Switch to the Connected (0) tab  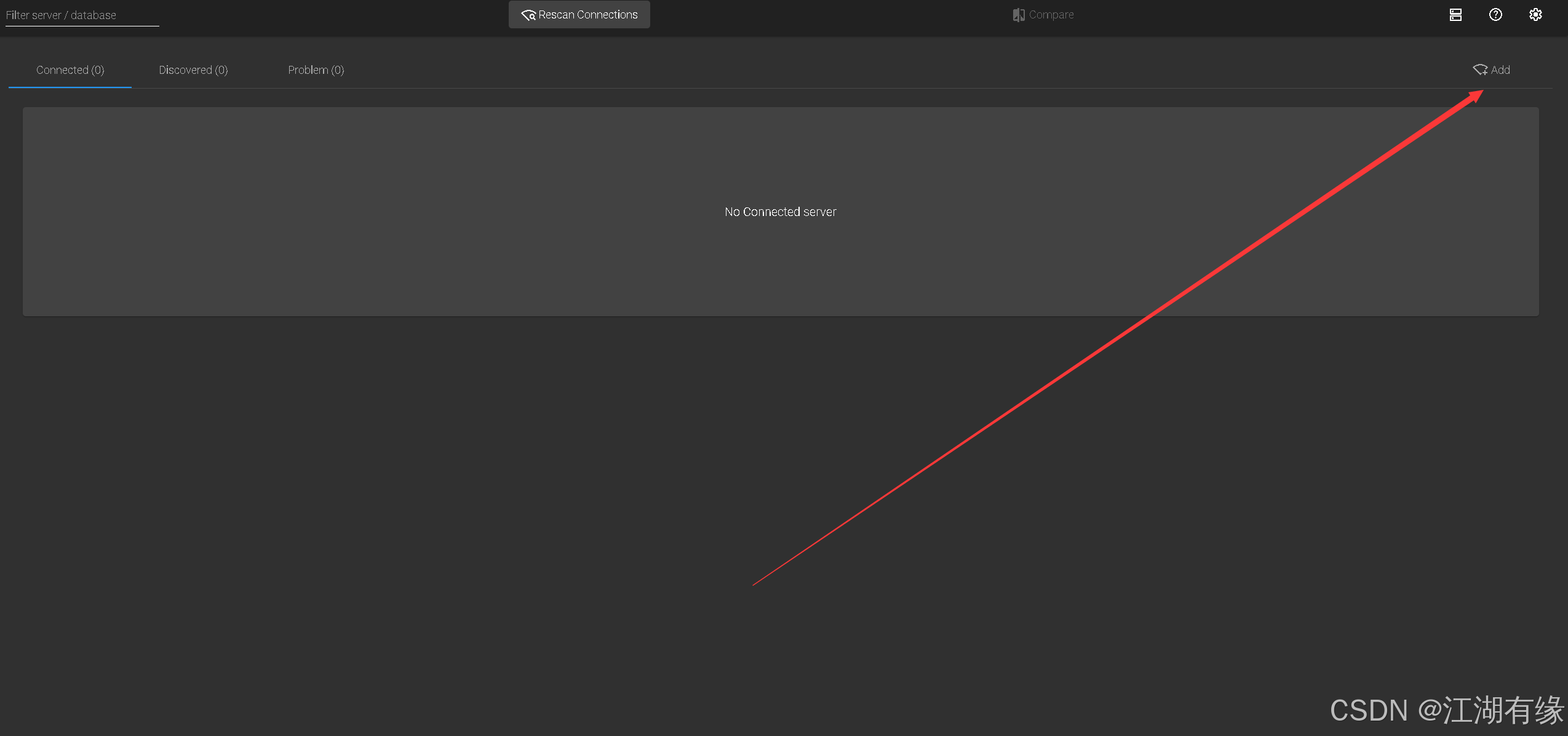[70, 70]
